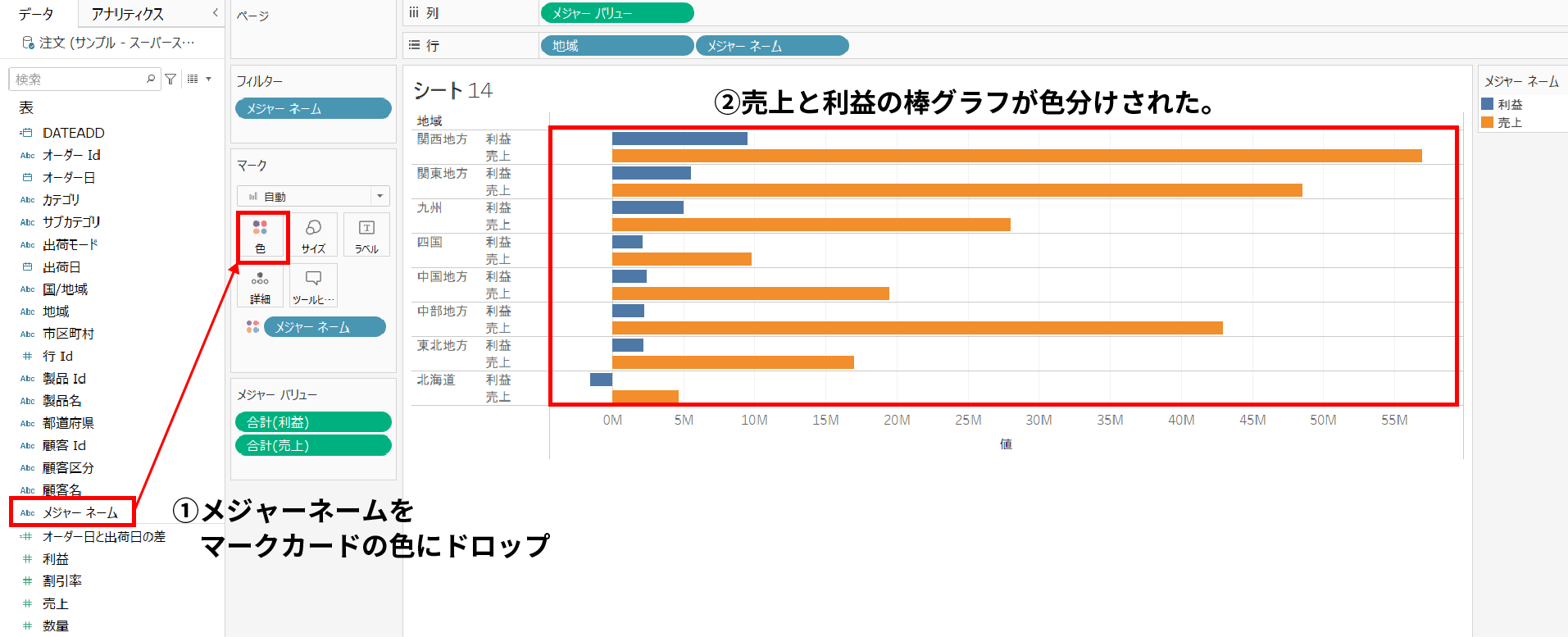Click the 九州 row header
This screenshot has width=1568, height=637.
tap(429, 208)
